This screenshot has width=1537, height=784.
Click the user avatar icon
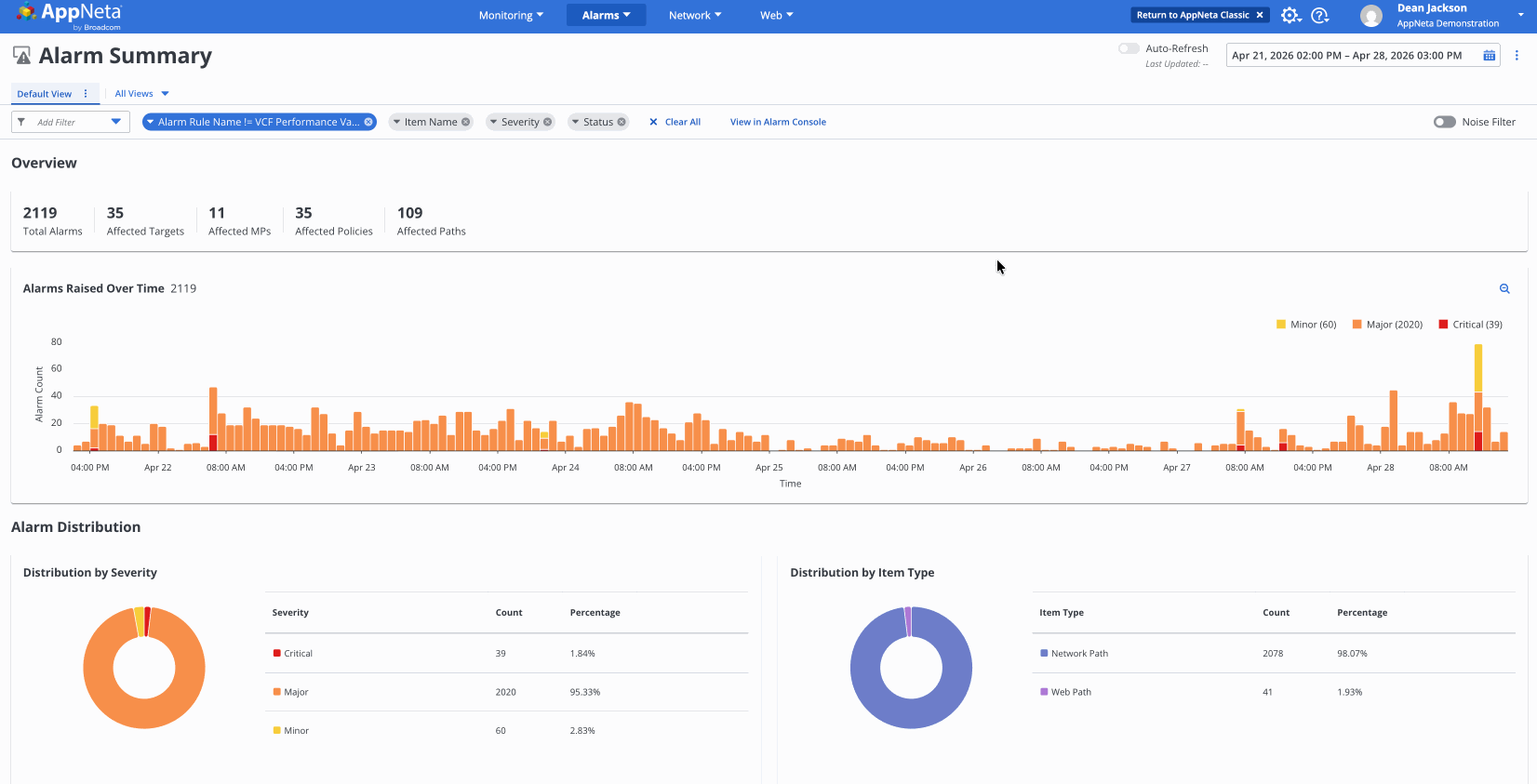[1370, 15]
